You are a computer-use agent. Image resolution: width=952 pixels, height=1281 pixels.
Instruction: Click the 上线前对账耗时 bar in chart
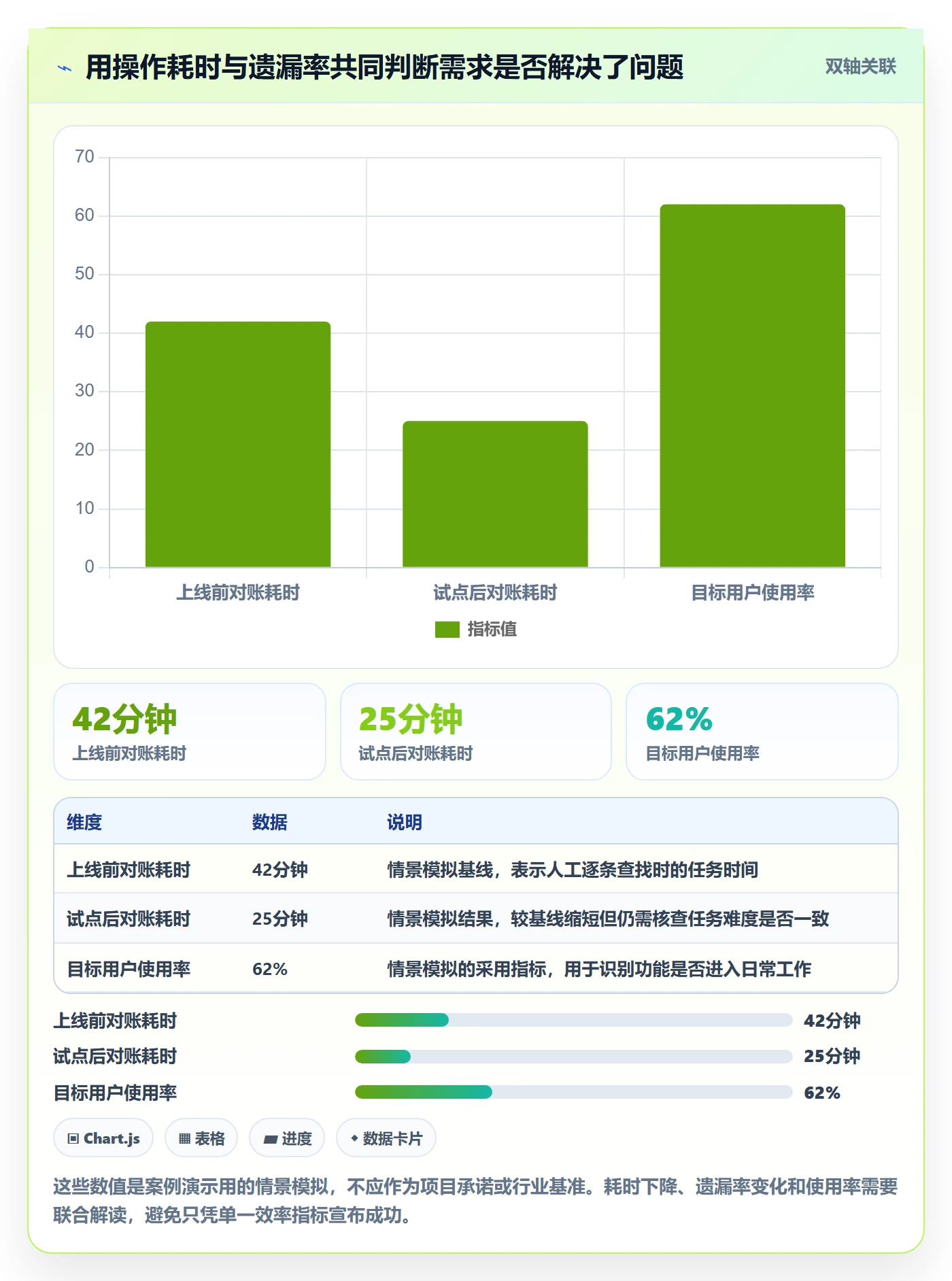(238, 444)
